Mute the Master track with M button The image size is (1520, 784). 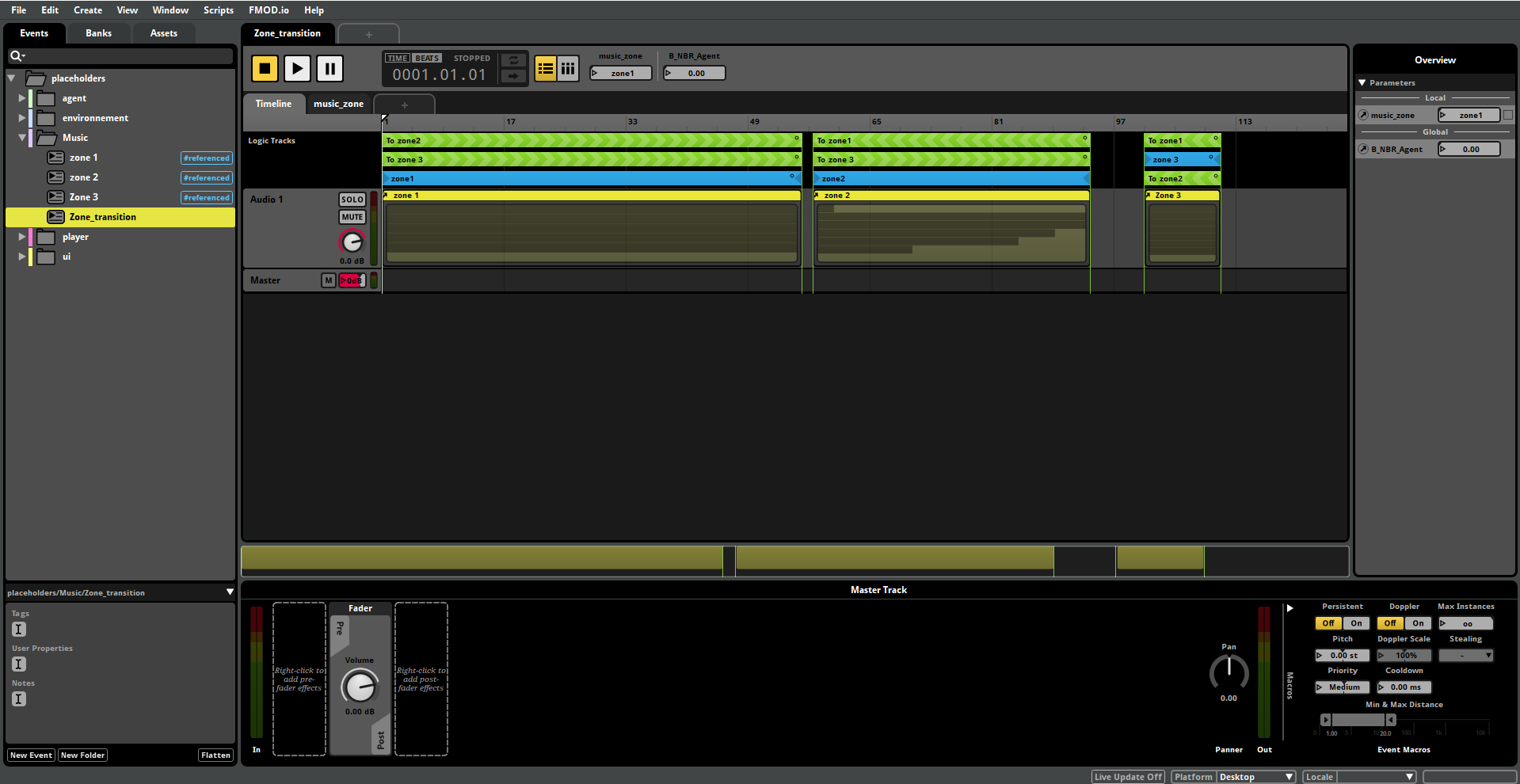tap(329, 280)
